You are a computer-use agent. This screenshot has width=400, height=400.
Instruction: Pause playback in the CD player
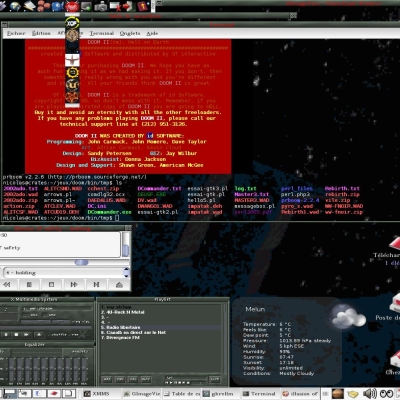29,284
